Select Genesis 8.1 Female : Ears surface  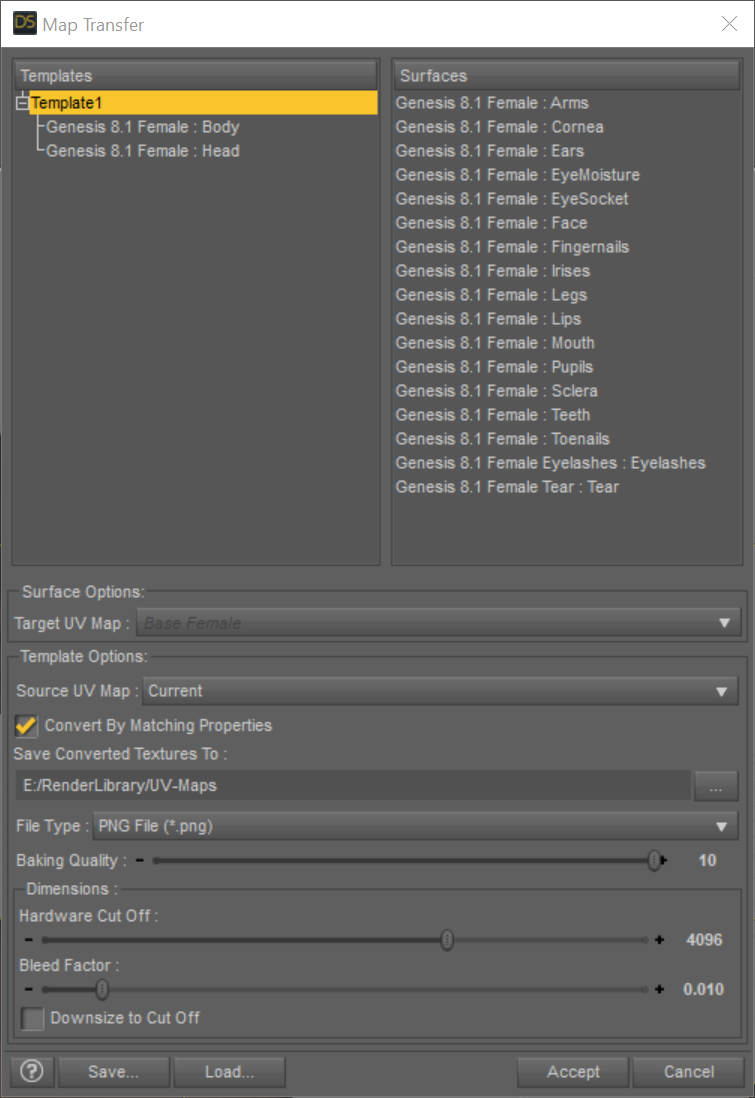(x=490, y=151)
